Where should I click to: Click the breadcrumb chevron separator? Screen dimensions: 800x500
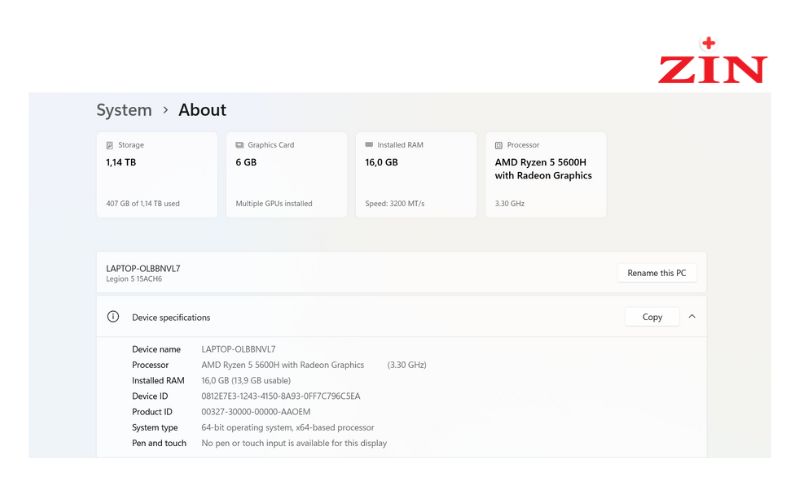click(165, 110)
